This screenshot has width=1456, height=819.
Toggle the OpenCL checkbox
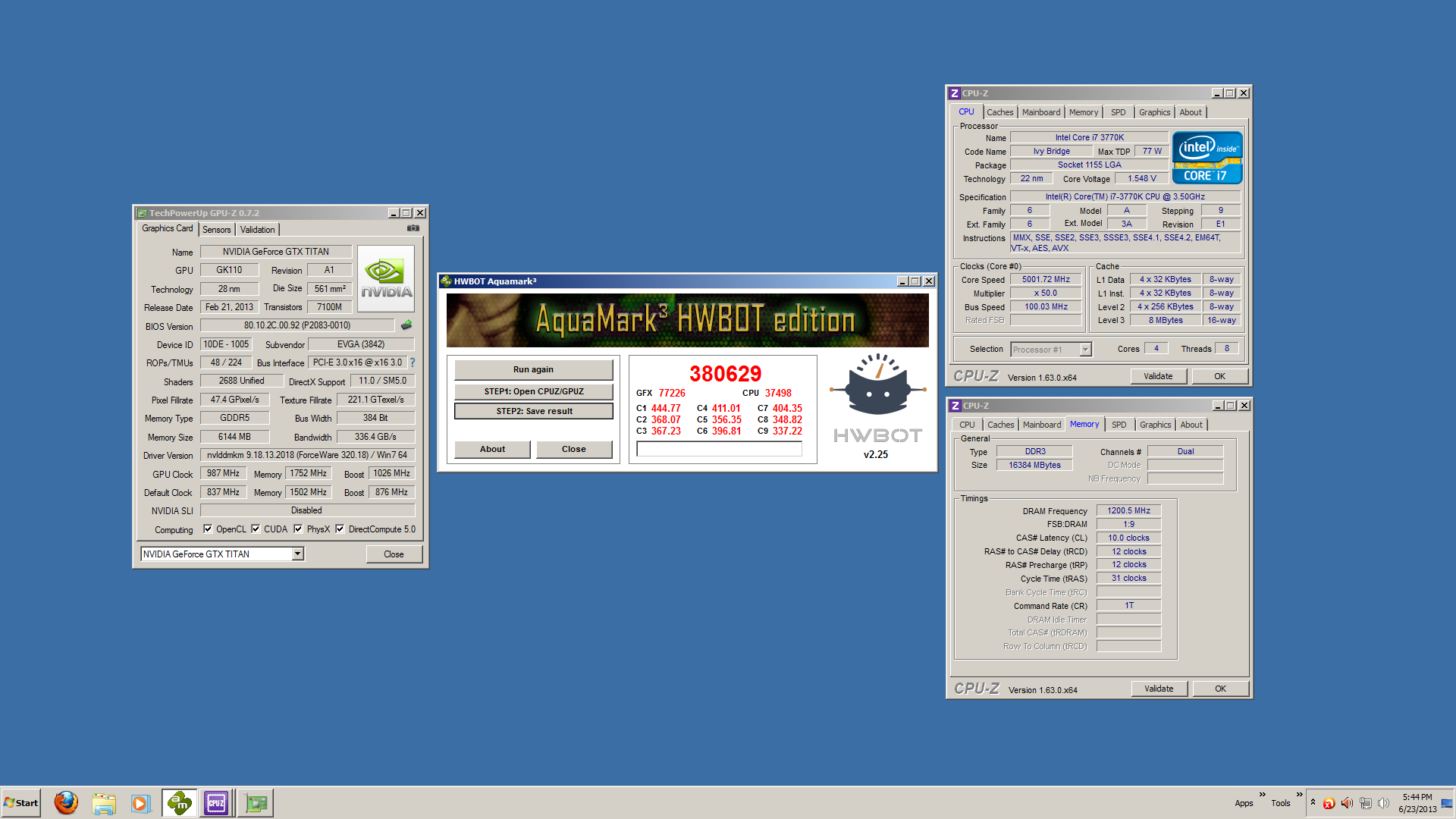coord(208,529)
